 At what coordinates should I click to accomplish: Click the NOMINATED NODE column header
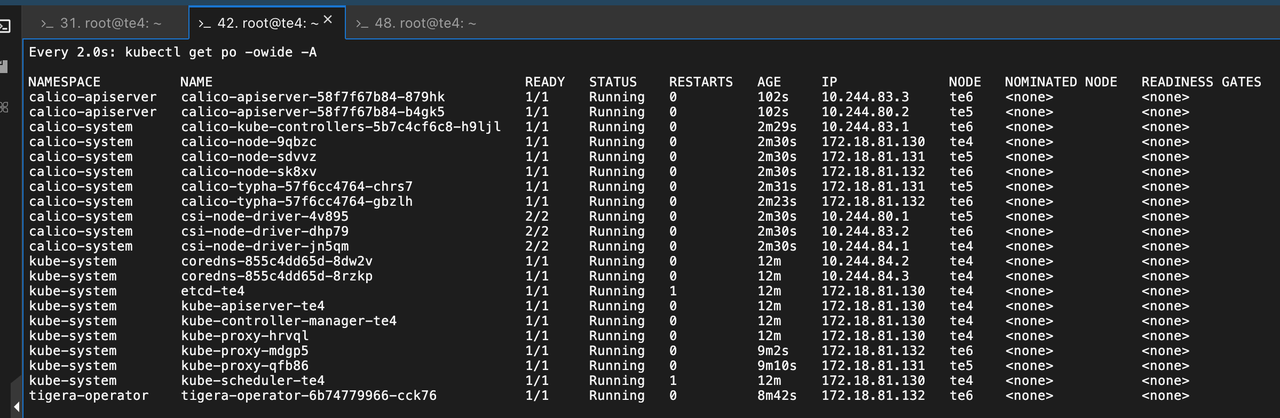point(1061,82)
